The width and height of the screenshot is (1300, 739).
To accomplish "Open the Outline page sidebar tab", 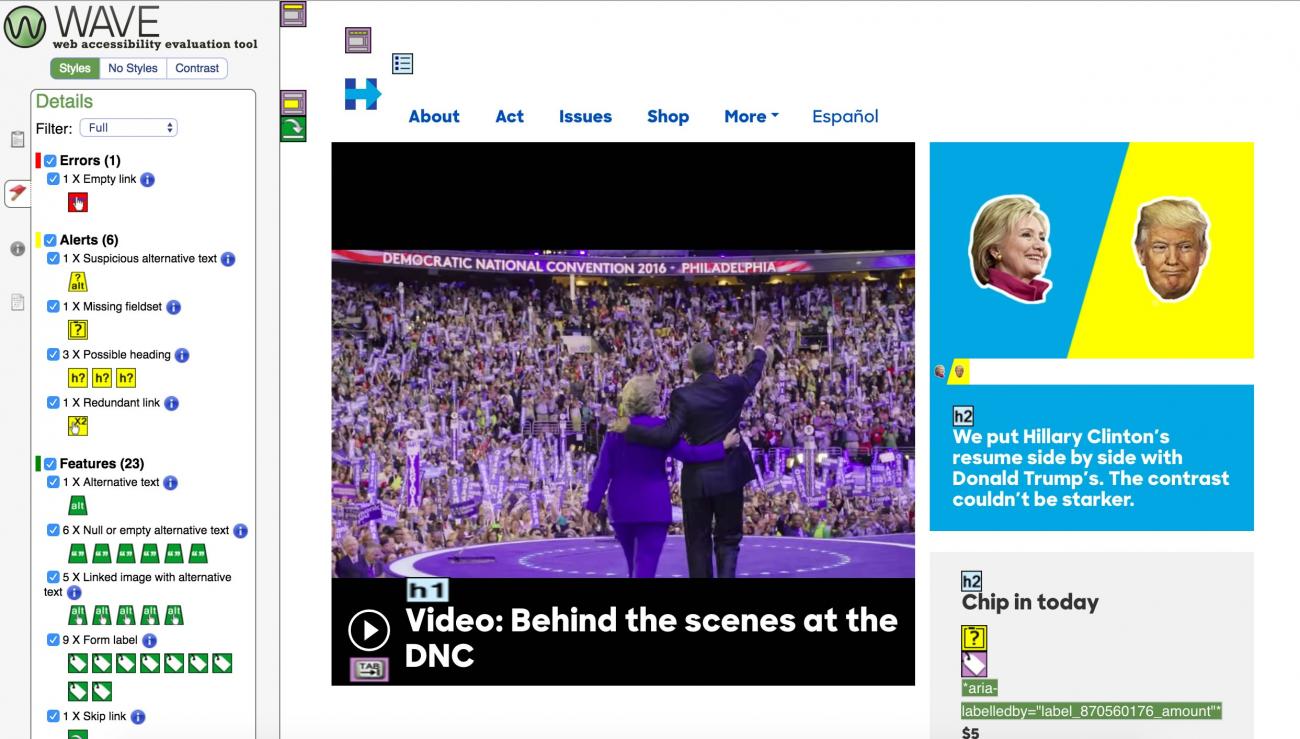I will click(17, 302).
